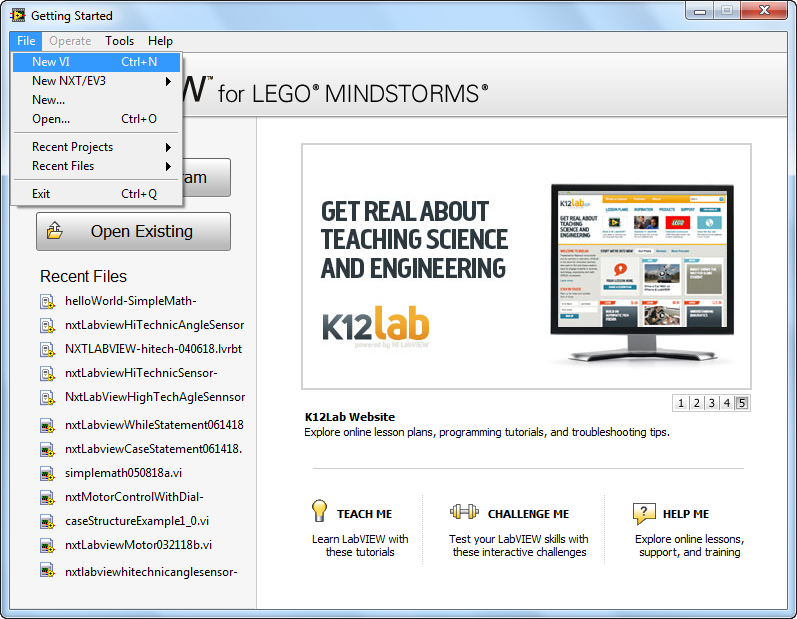Choose New... from the File menu
Image resolution: width=797 pixels, height=619 pixels.
(x=96, y=100)
